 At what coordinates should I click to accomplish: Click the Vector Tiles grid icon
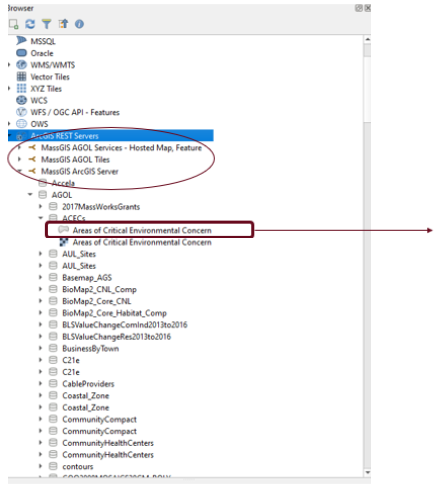tap(21, 76)
